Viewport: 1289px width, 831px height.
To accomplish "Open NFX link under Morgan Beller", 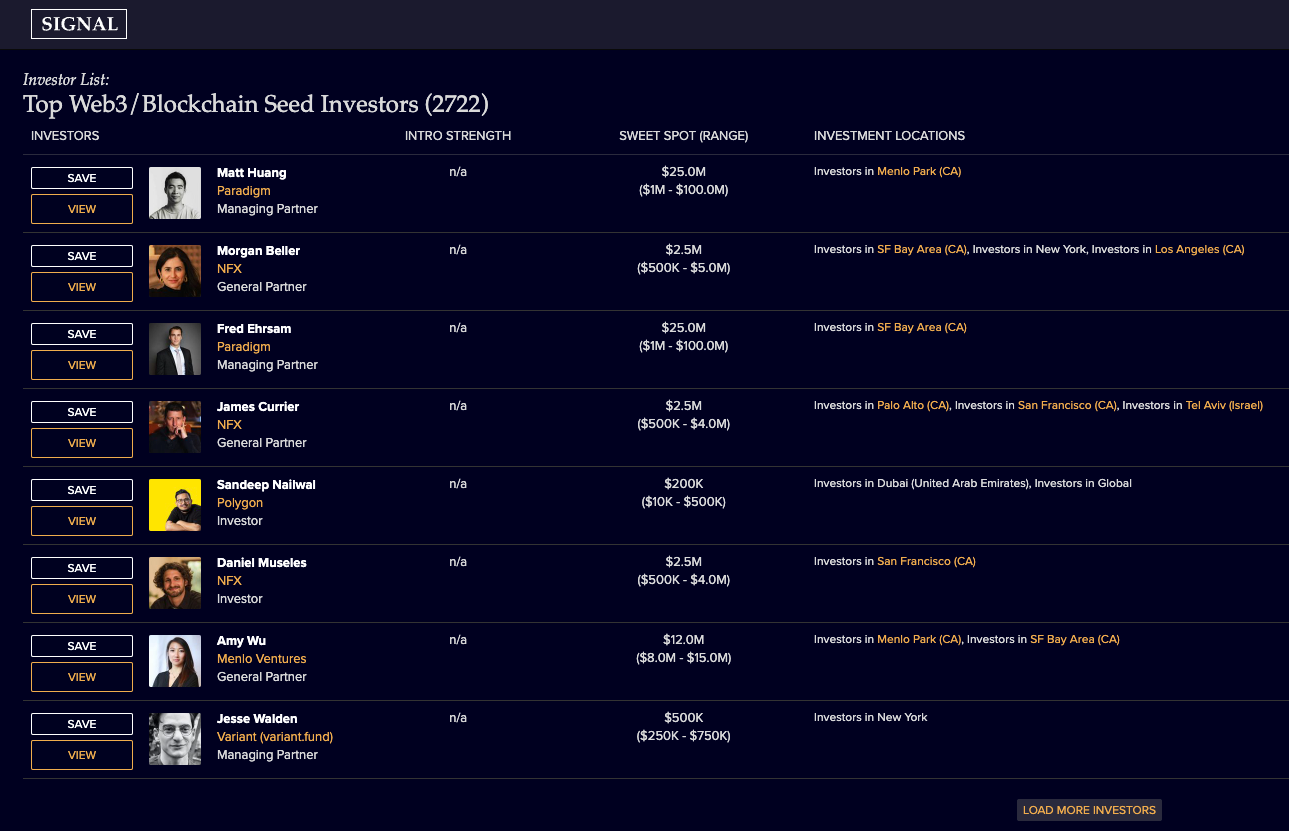I will click(229, 269).
